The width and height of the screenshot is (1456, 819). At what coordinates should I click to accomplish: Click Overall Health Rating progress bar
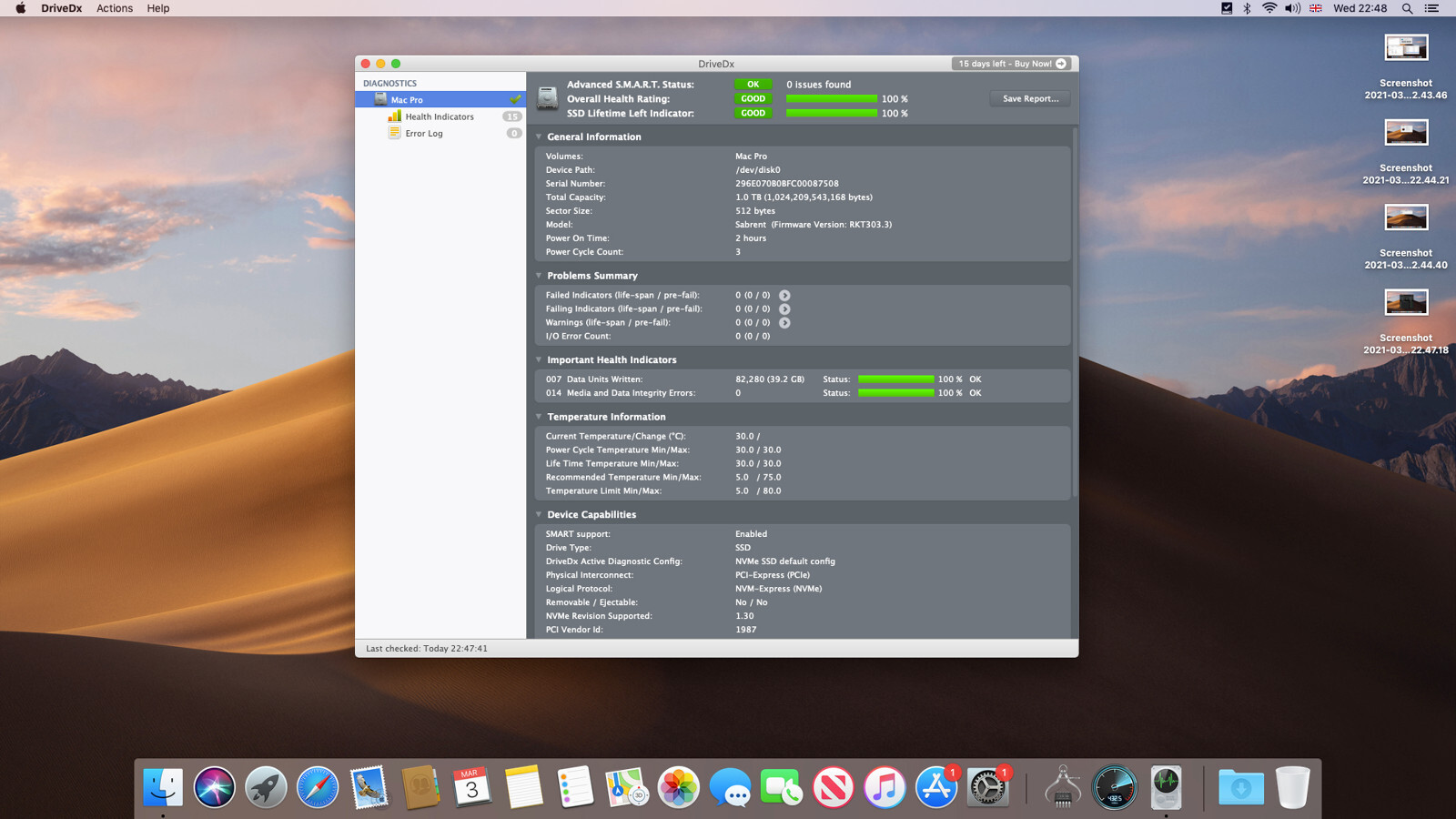click(x=832, y=98)
